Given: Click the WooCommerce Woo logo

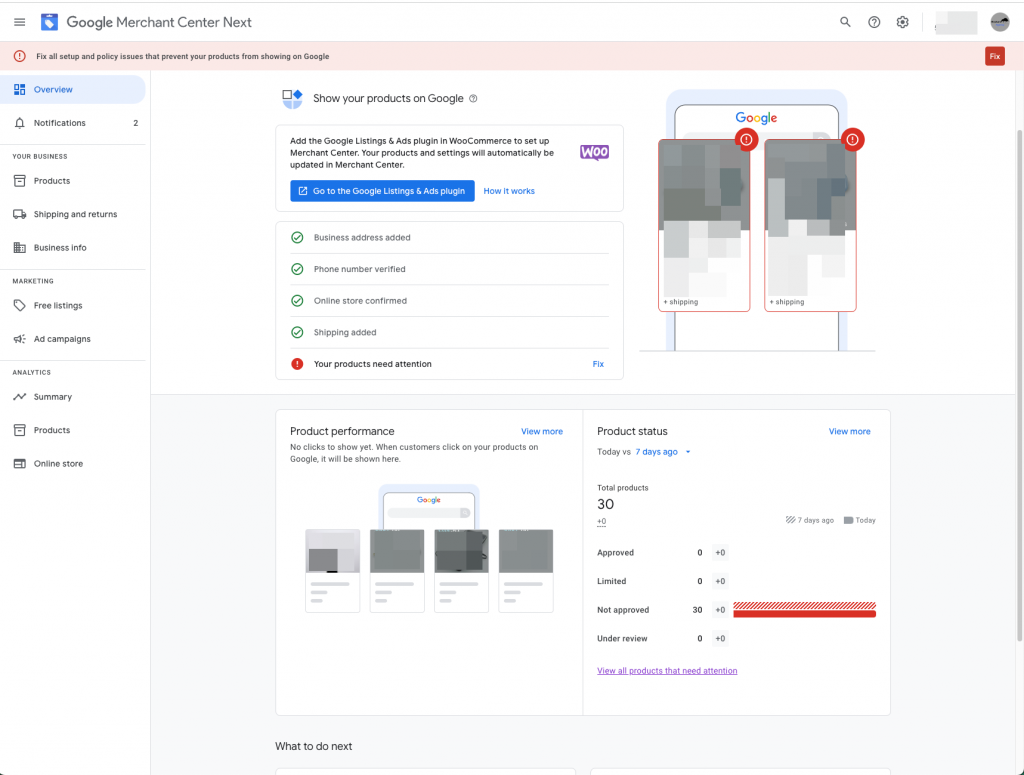Looking at the screenshot, I should tap(594, 152).
